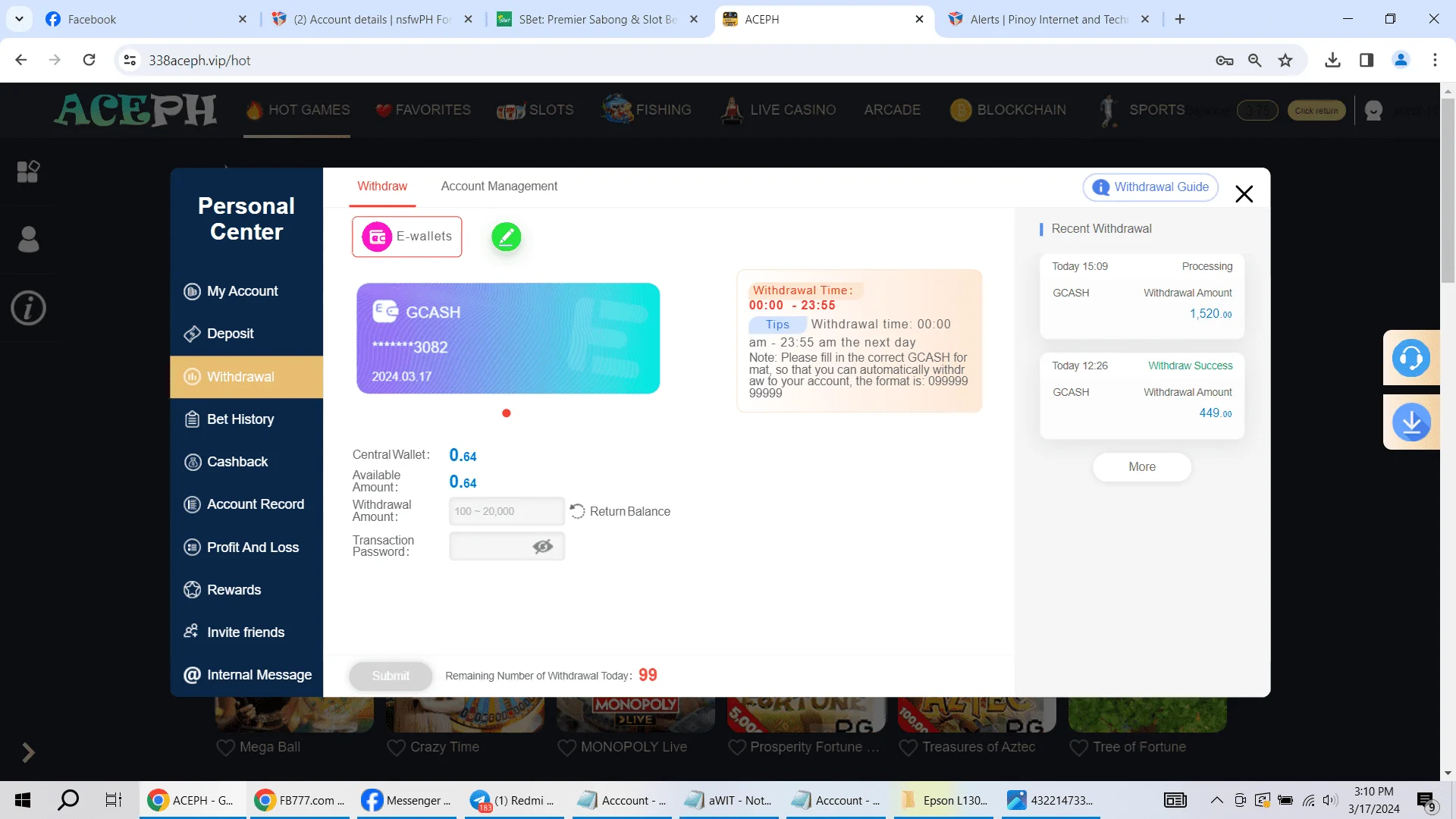Image resolution: width=1456 pixels, height=819 pixels.
Task: Open Invite friends
Action: (x=246, y=632)
